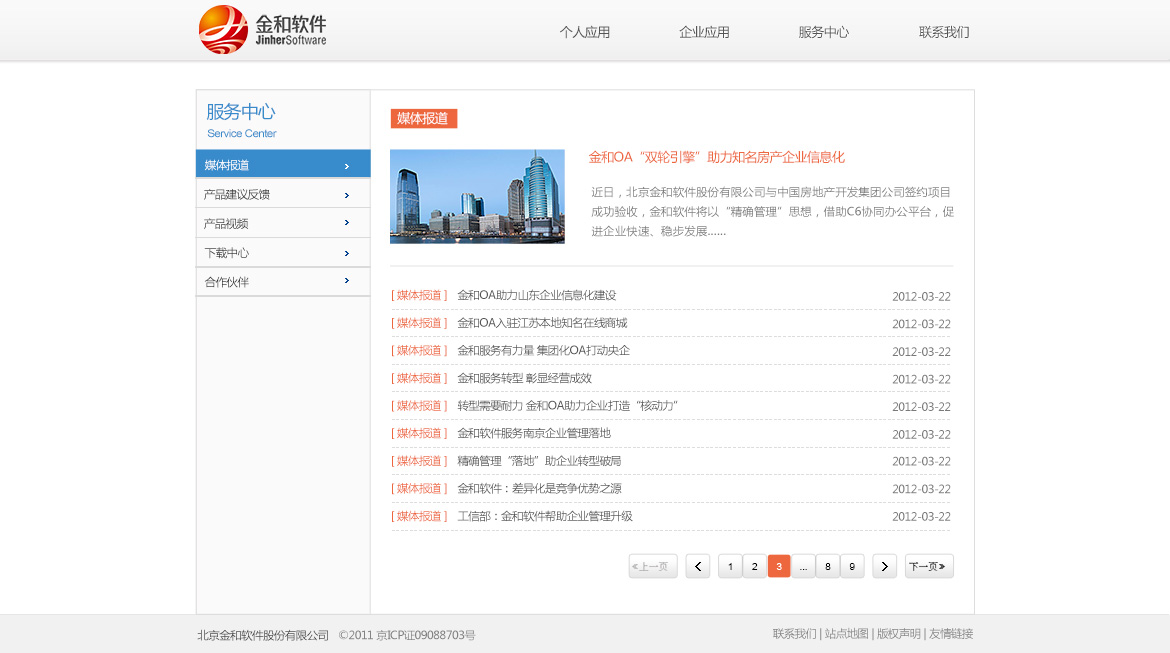Click the left arrow pagination icon
This screenshot has width=1170, height=653.
click(x=698, y=566)
